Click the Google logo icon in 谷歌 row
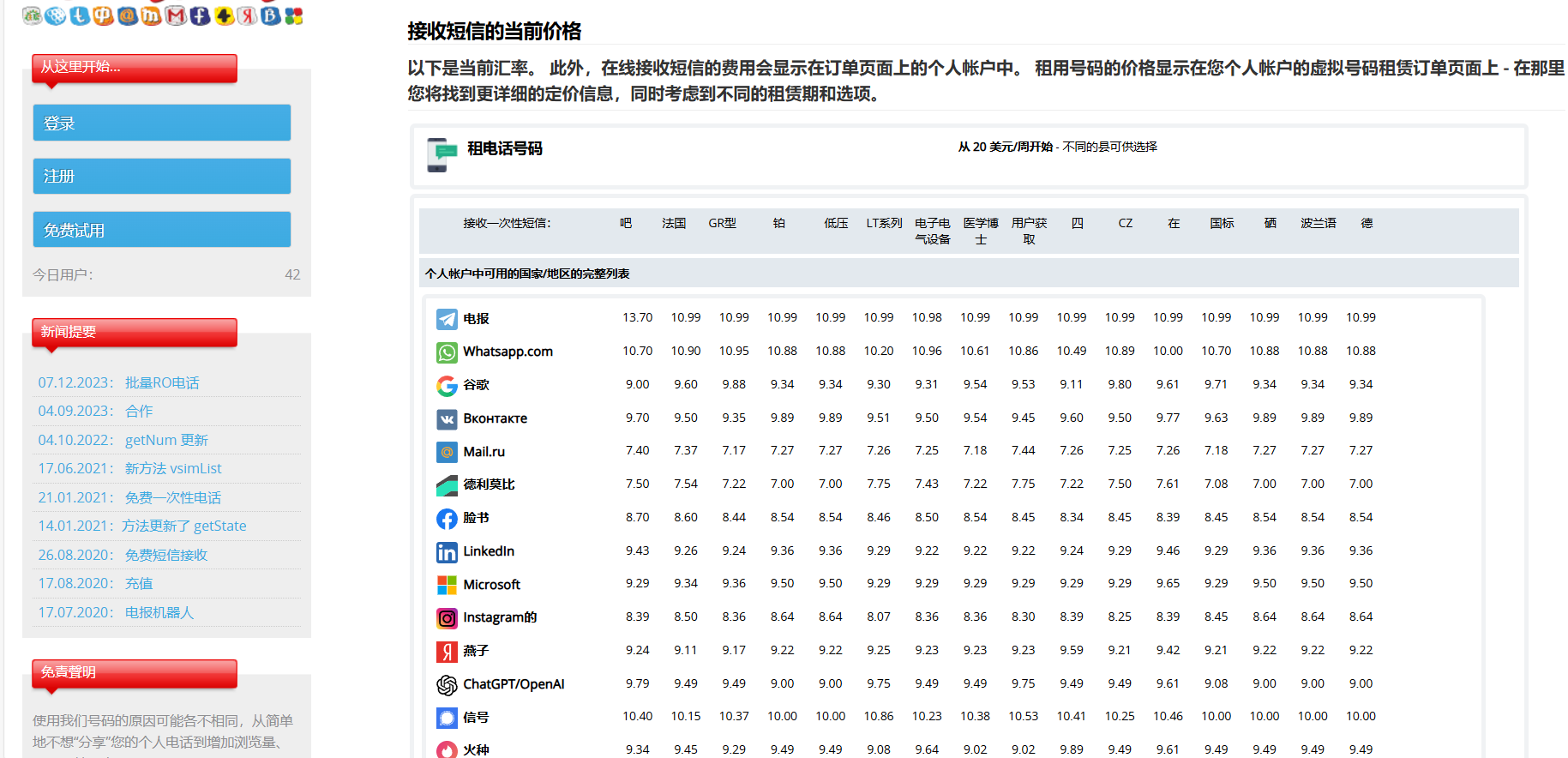This screenshot has width=1568, height=758. tap(447, 386)
